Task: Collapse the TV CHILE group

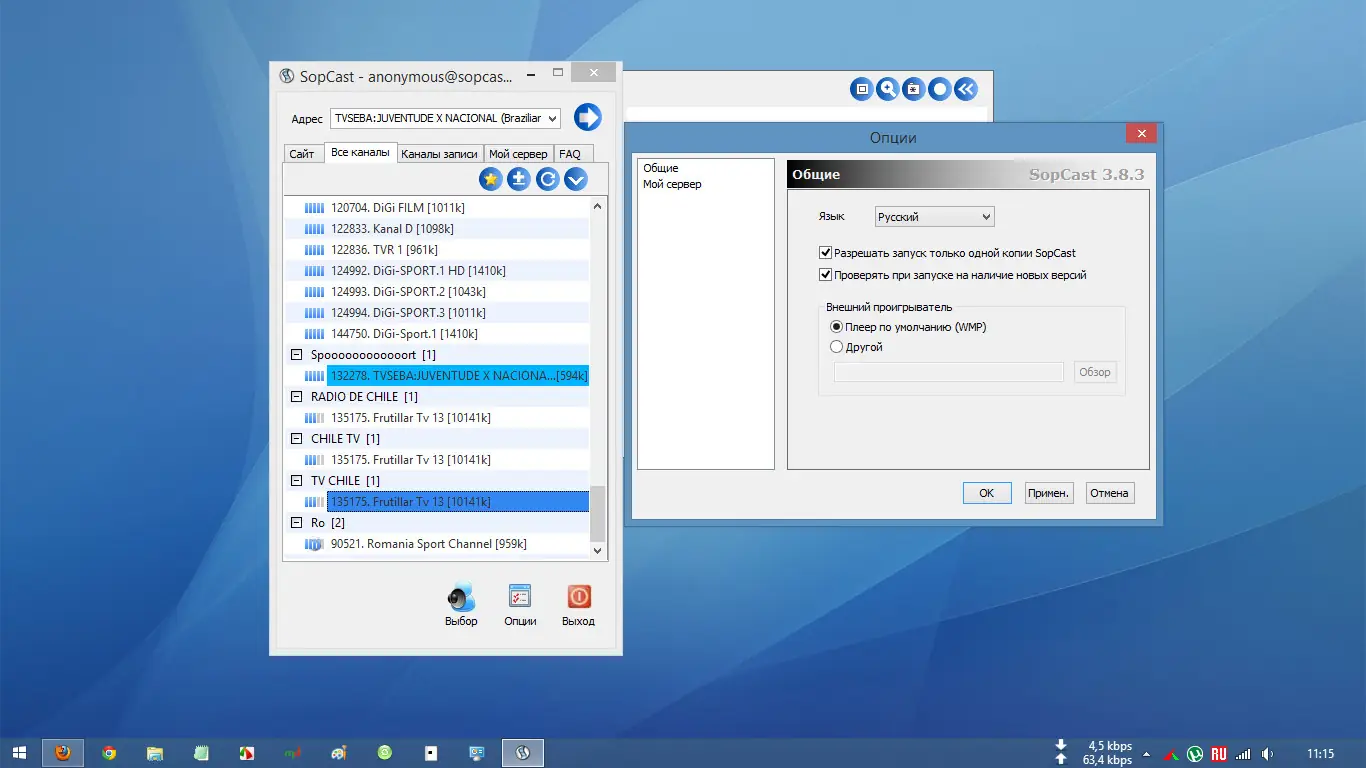Action: 297,481
